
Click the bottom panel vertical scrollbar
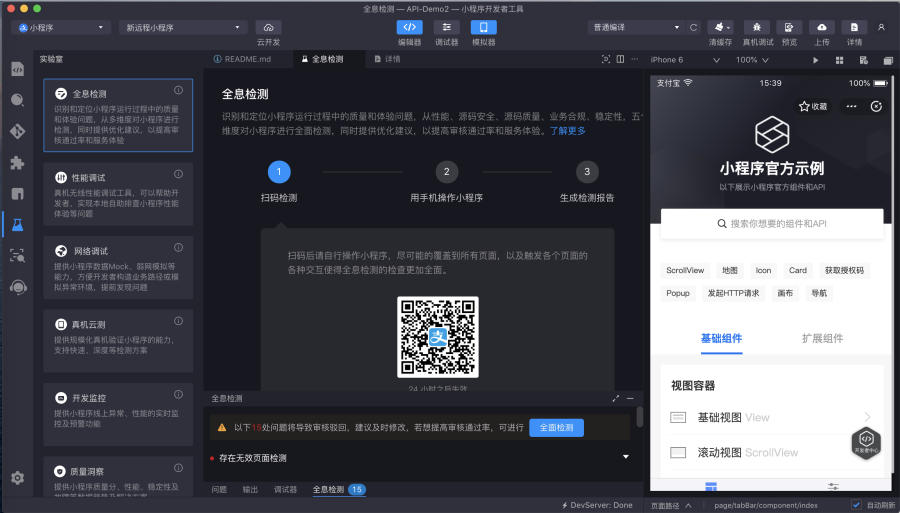[639, 416]
